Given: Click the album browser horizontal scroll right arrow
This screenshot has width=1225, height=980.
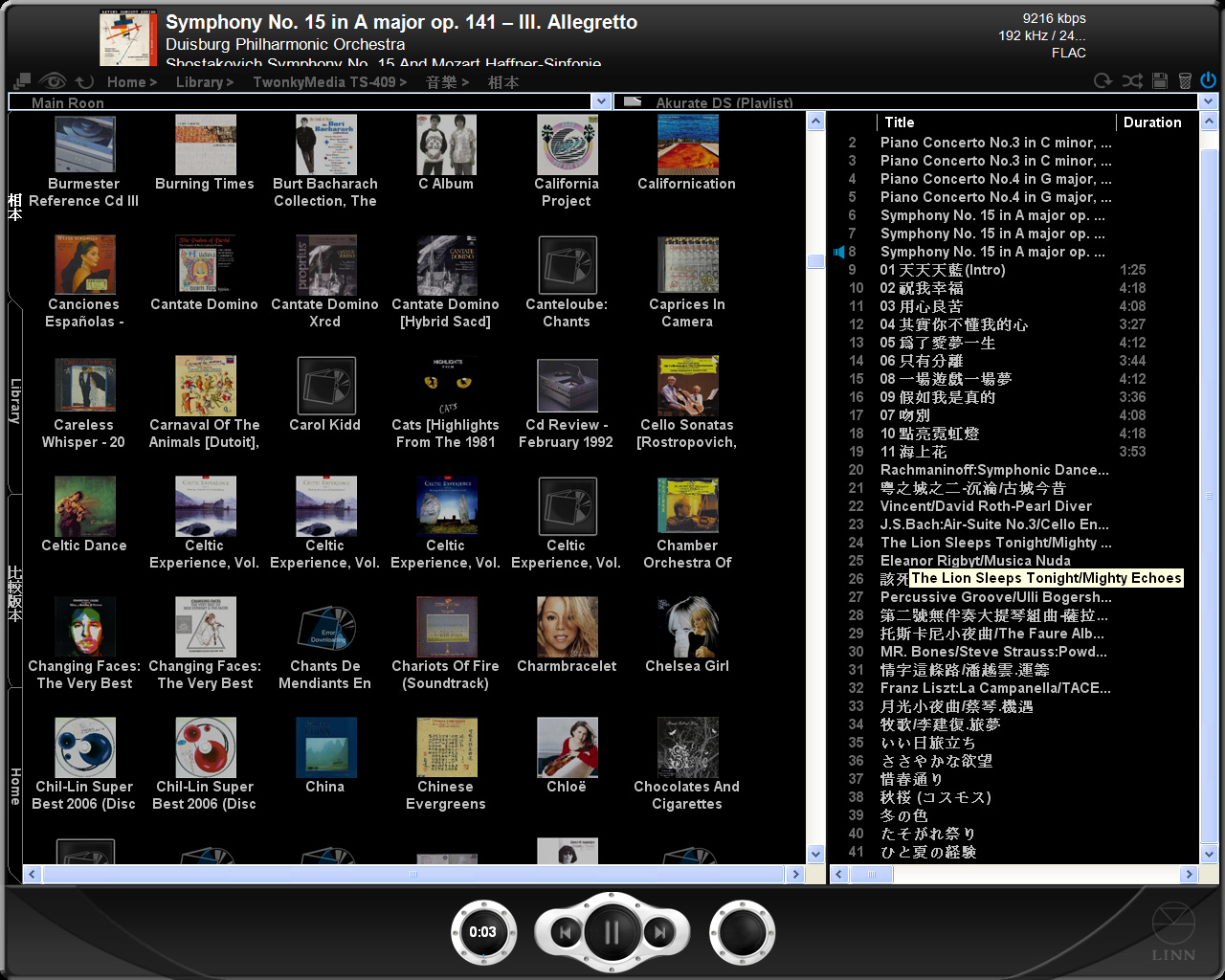Looking at the screenshot, I should [795, 874].
